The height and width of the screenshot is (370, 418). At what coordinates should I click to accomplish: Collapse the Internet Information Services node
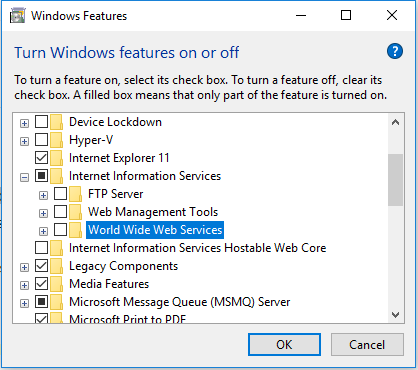[x=24, y=177]
